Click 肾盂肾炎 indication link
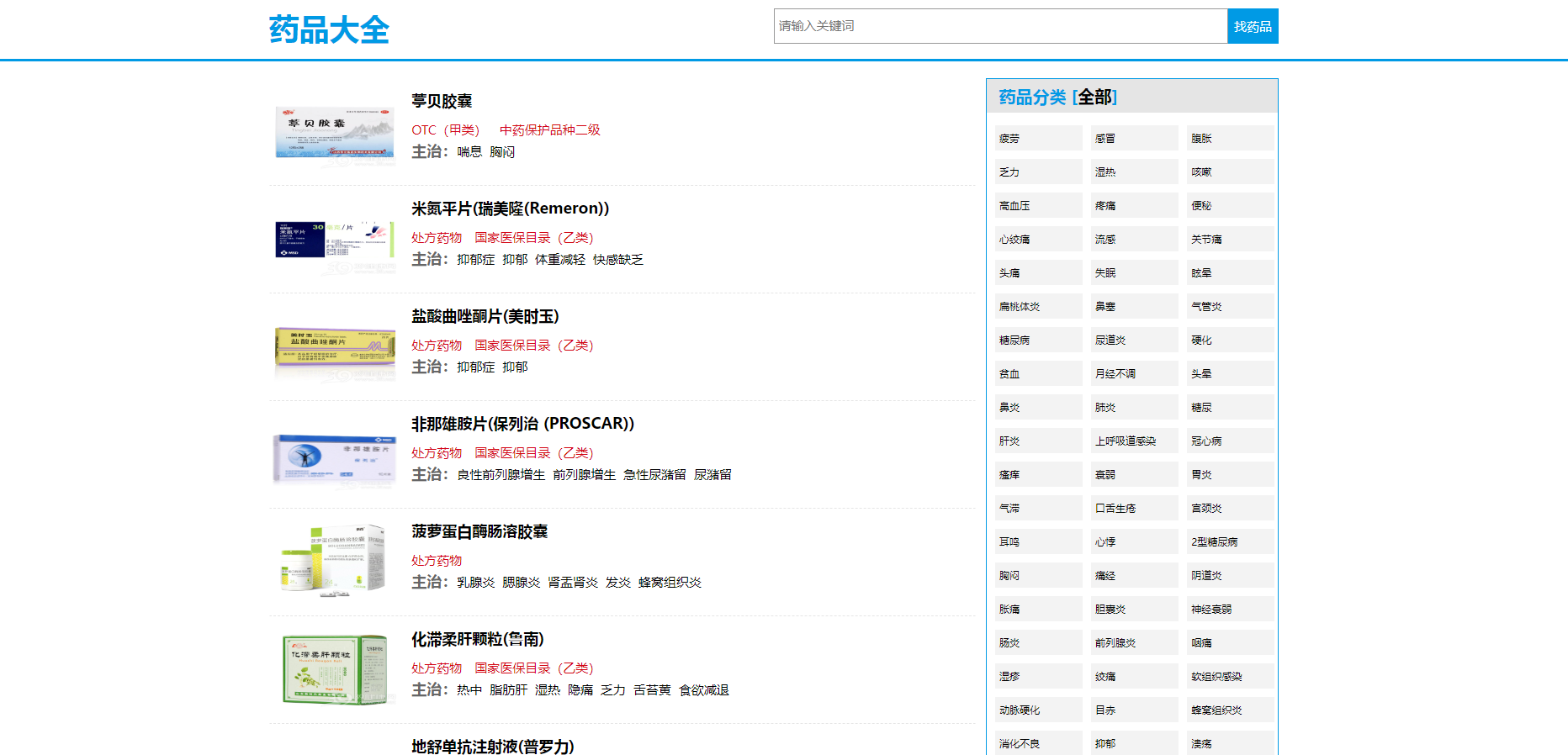Screen dimensions: 1568x755 573,583
